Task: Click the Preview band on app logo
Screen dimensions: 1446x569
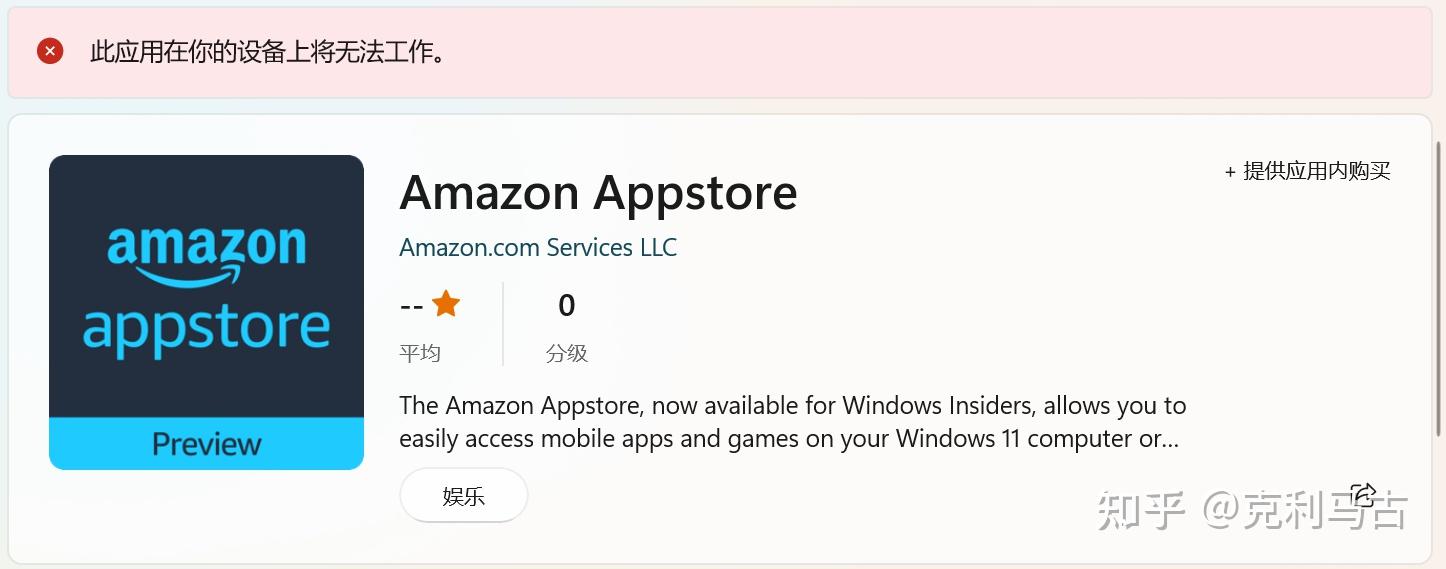Action: (x=206, y=444)
